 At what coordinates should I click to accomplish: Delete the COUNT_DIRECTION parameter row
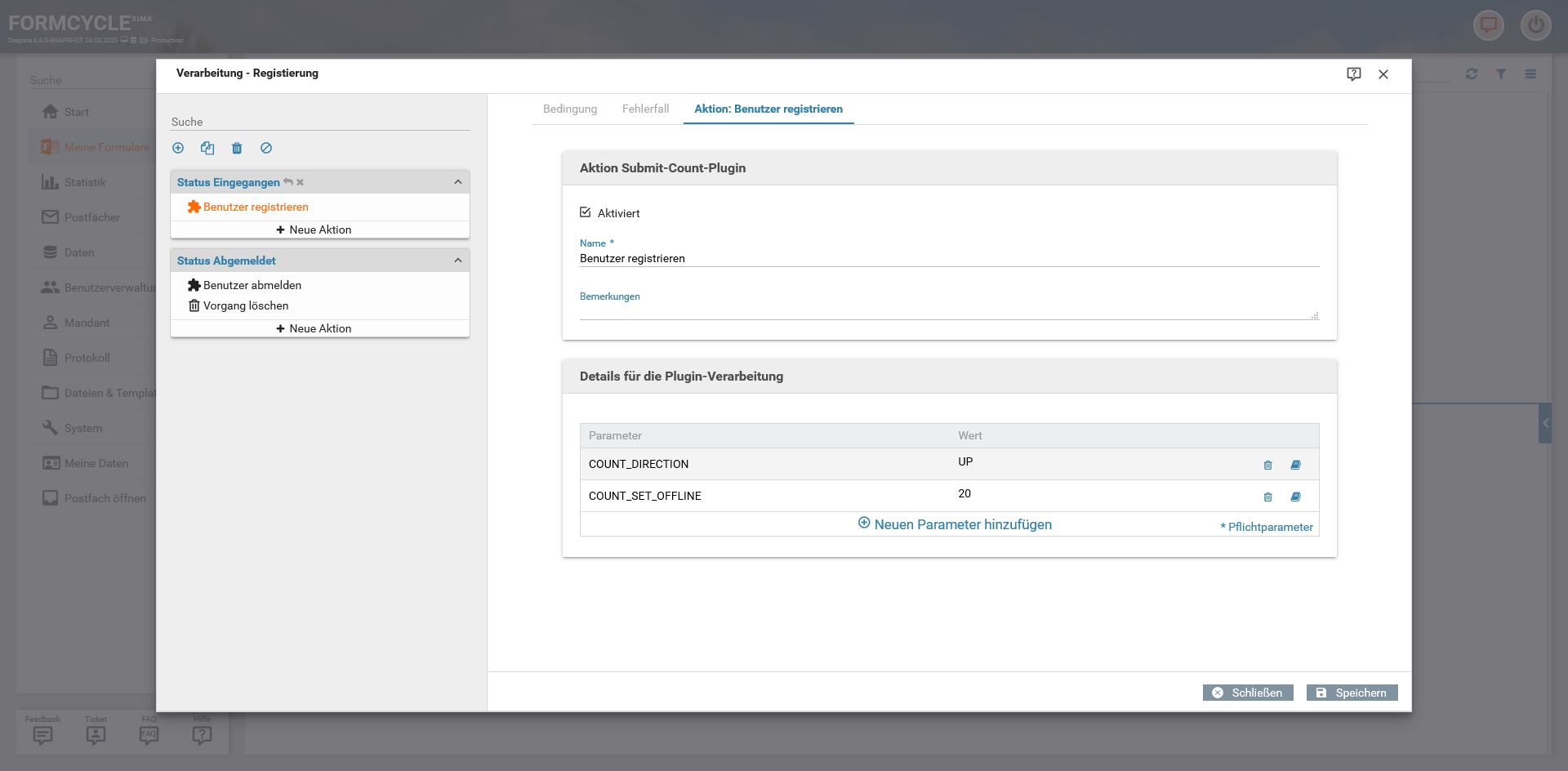(1267, 465)
